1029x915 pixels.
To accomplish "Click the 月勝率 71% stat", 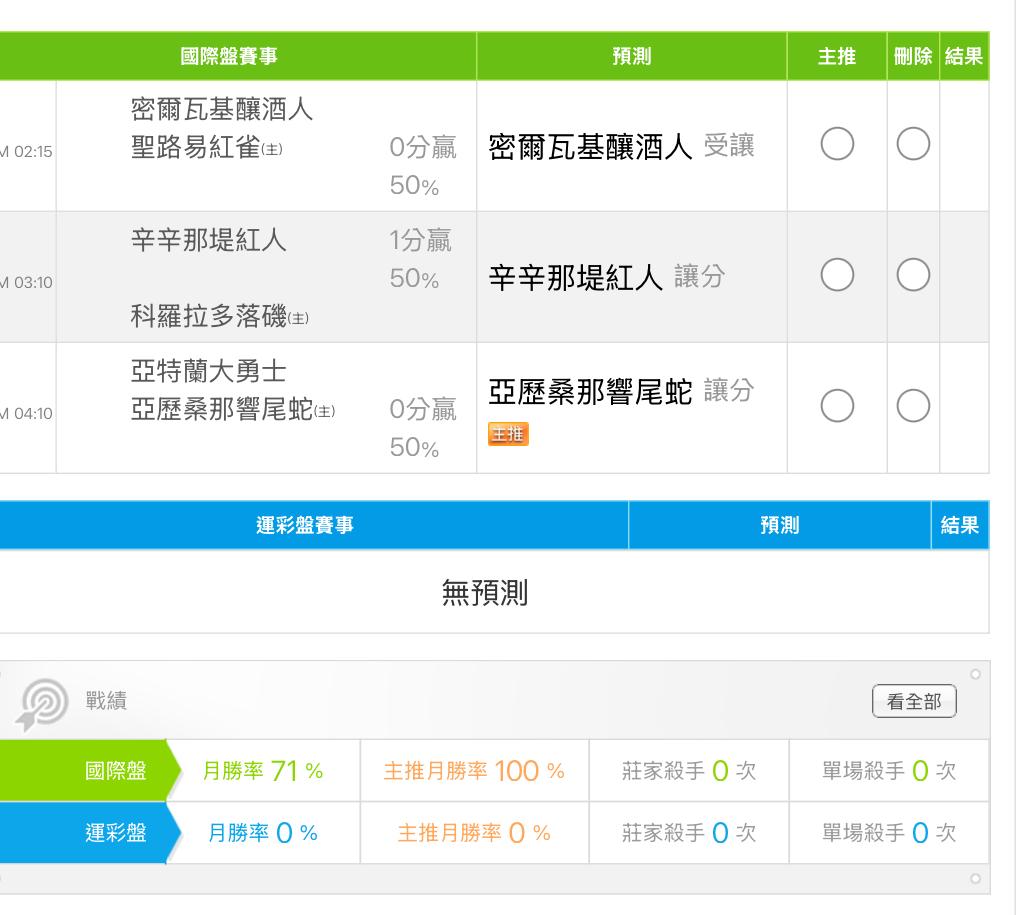I will [262, 771].
